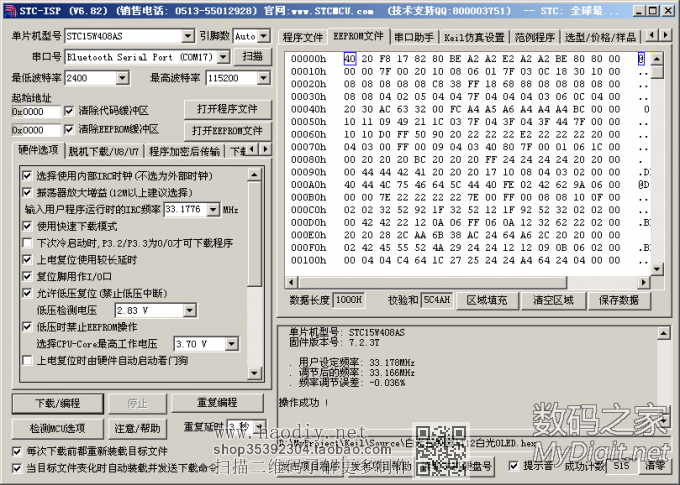Click the 打开程序文件 button

[227, 109]
